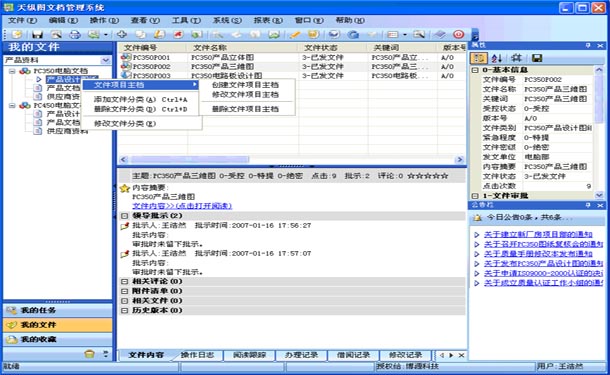Open bulletin 关于建立新厂房项目部的通知
Screen dimensions: 610x375
pos(538,235)
